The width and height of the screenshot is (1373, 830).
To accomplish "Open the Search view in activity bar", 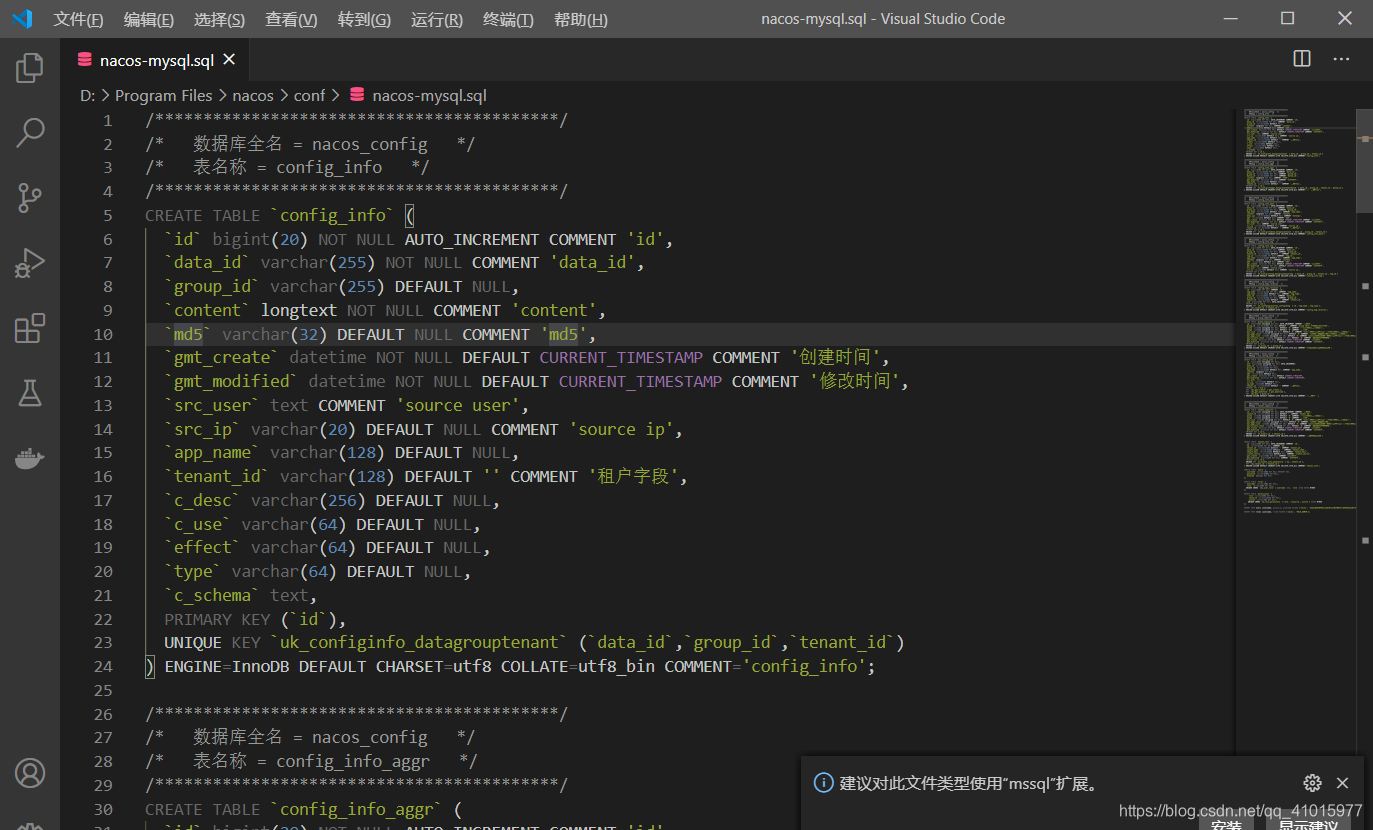I will pyautogui.click(x=30, y=132).
